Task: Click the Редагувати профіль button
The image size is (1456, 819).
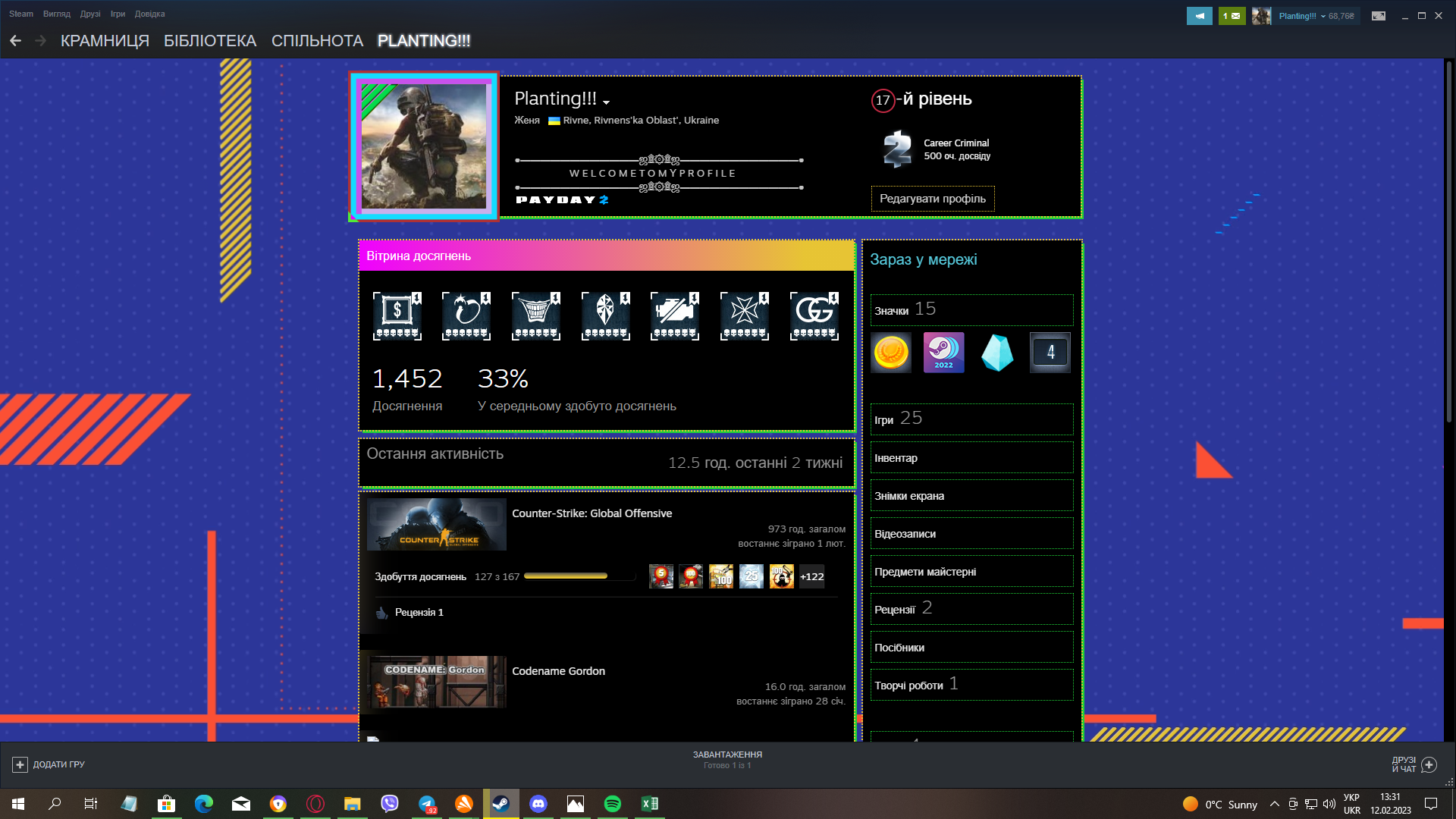Action: [932, 199]
